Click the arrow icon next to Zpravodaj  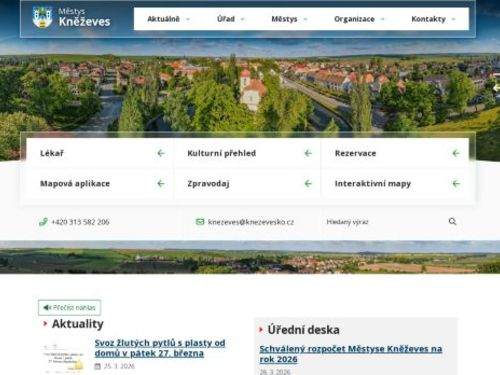pyautogui.click(x=308, y=183)
